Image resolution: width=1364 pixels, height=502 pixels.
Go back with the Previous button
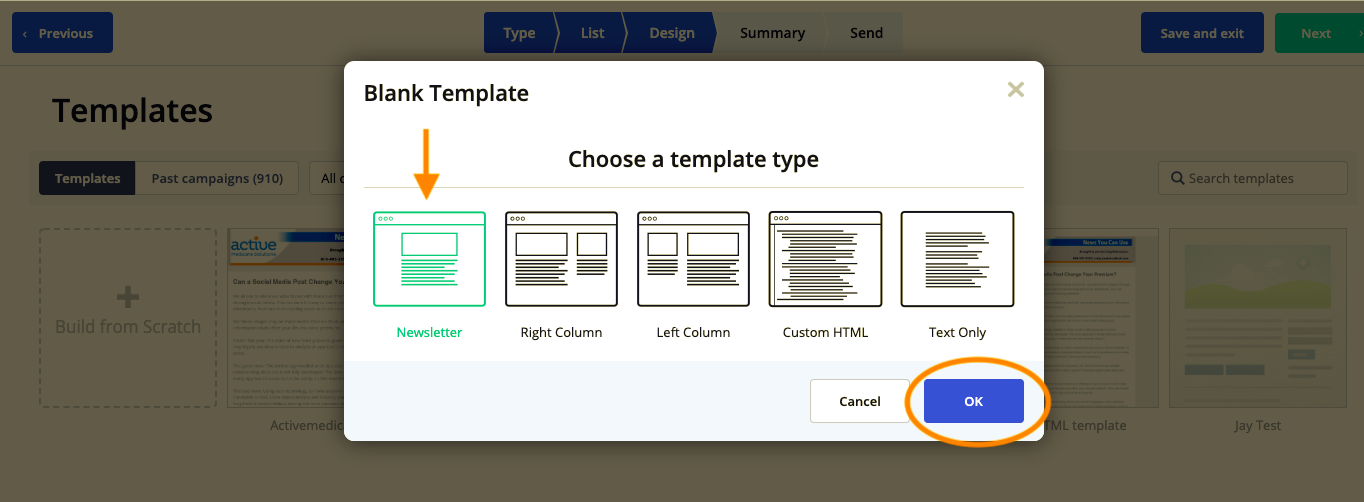[62, 33]
